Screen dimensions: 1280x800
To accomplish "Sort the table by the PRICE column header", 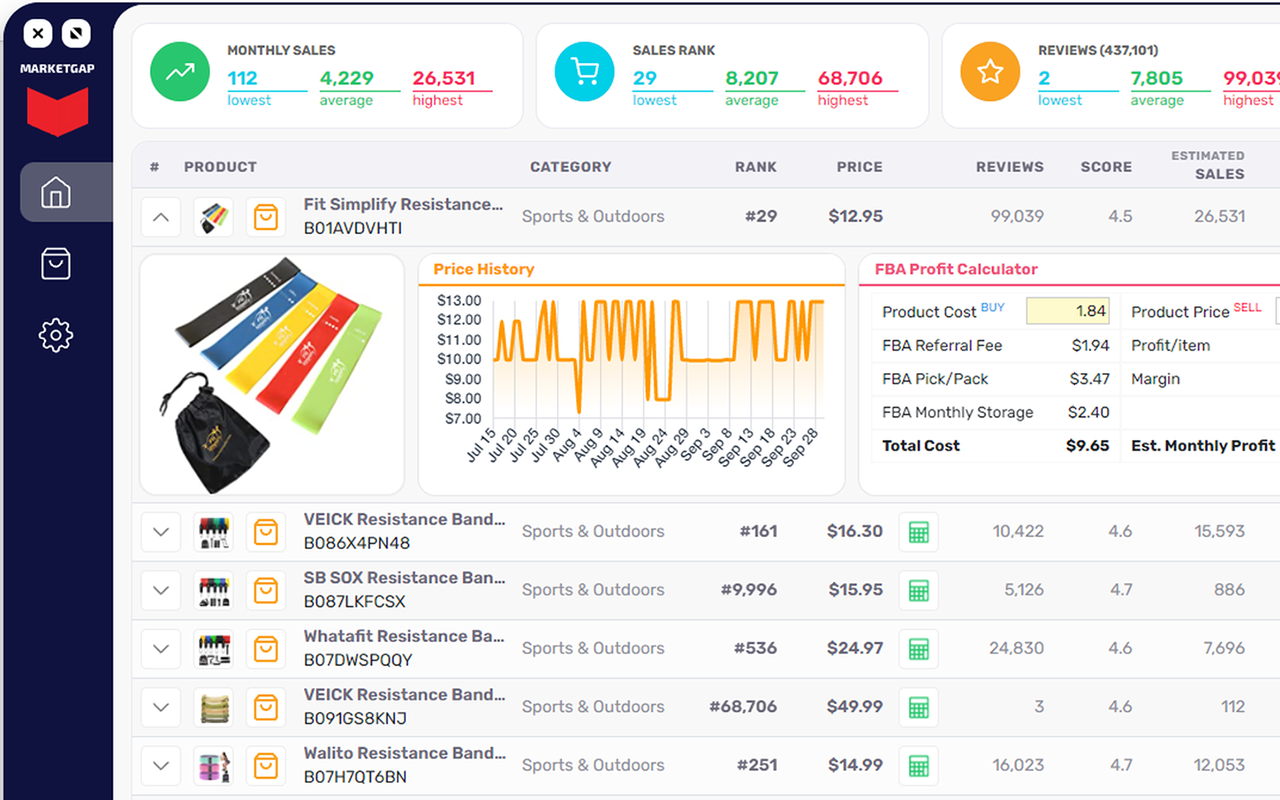I will (859, 167).
